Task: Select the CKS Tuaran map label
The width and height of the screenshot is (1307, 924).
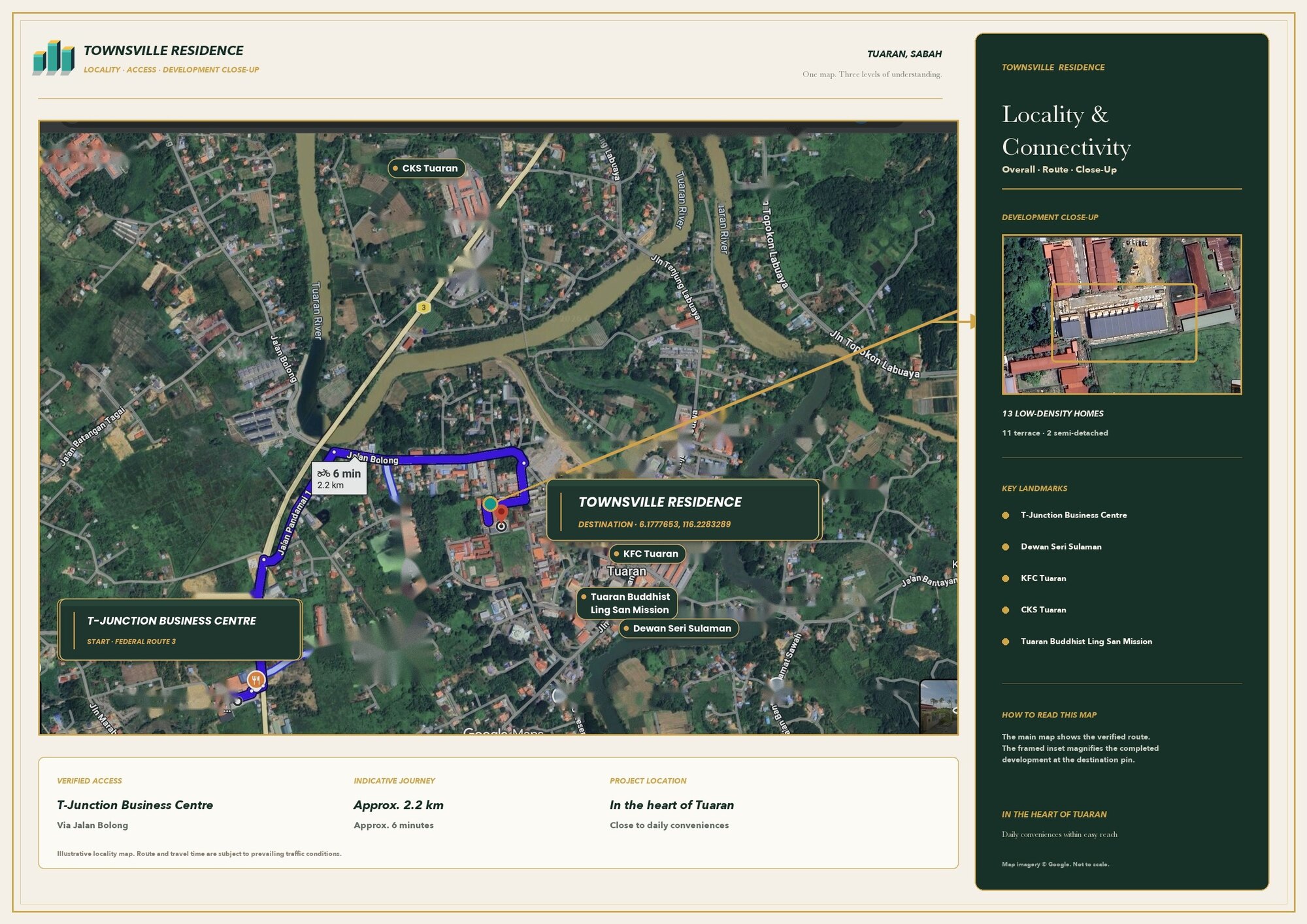Action: point(427,169)
